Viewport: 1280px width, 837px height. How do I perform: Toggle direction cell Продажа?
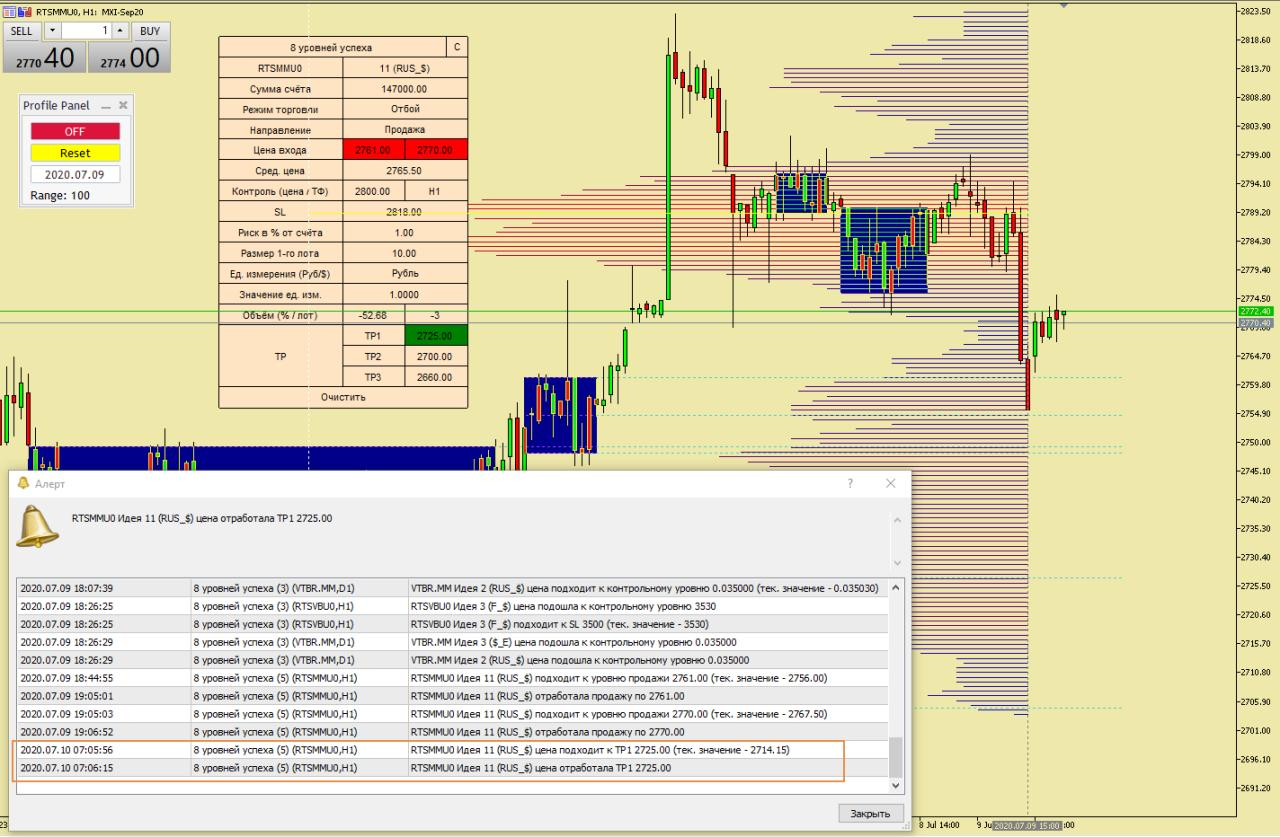click(x=405, y=130)
